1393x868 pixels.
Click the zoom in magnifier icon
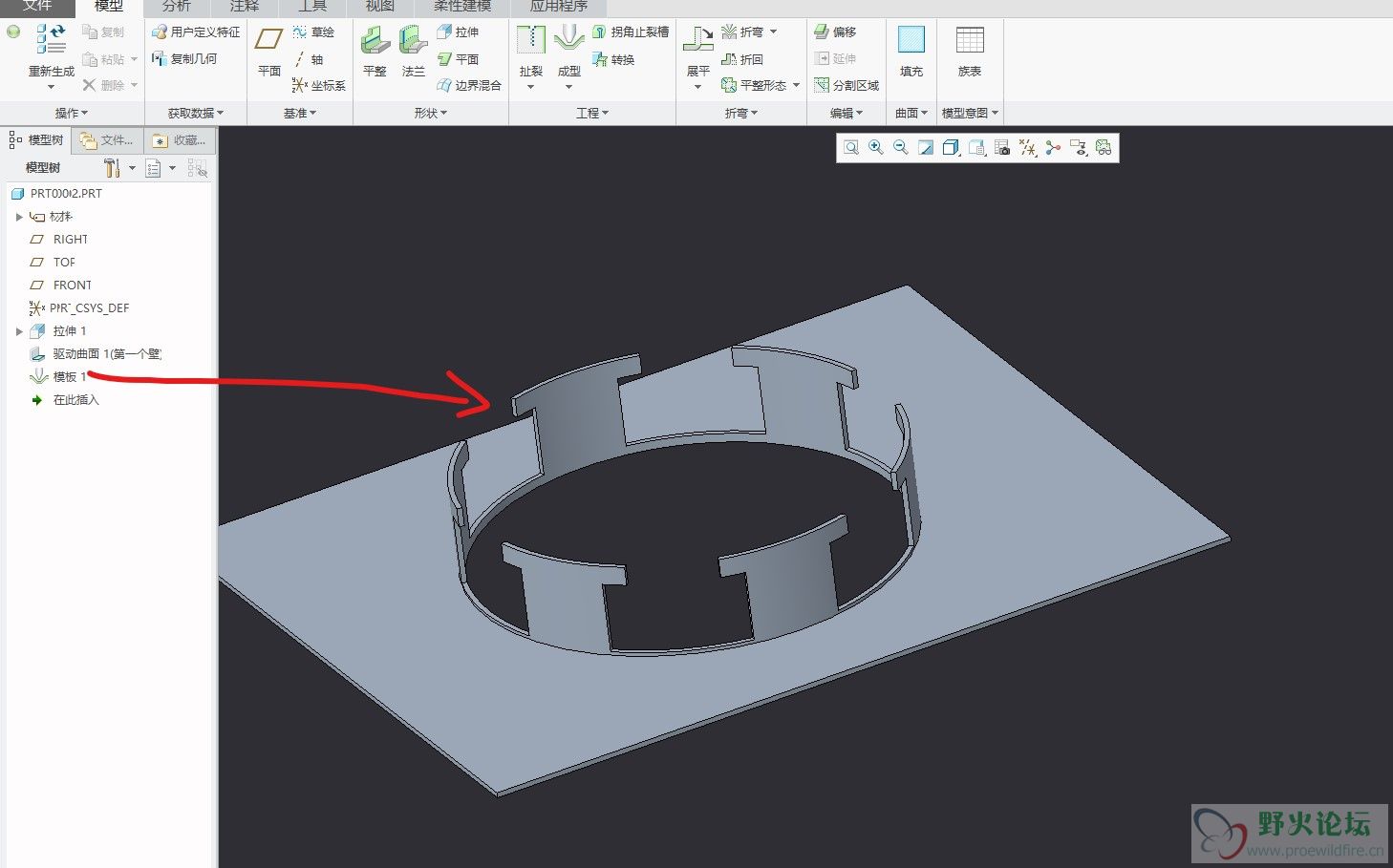(876, 148)
